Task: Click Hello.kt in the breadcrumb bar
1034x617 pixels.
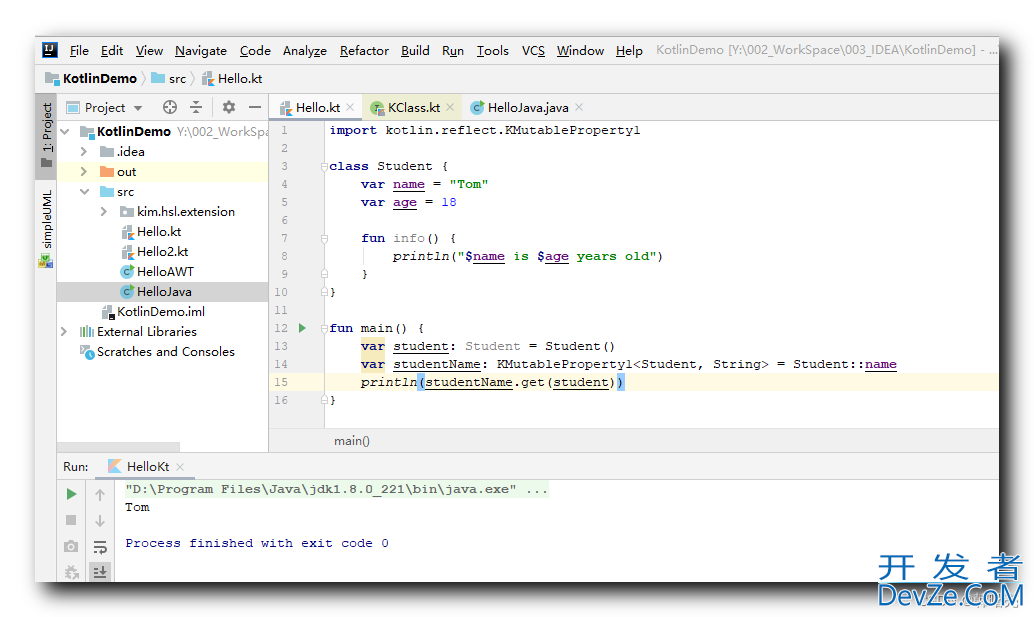Action: pyautogui.click(x=232, y=78)
